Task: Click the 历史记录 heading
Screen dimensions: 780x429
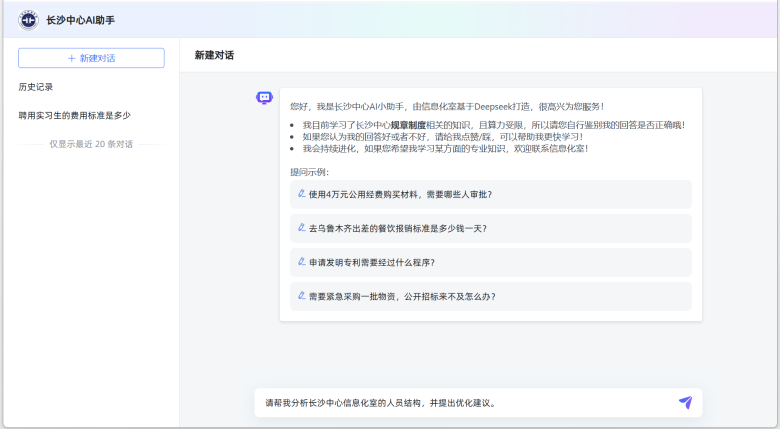Action: tap(36, 87)
